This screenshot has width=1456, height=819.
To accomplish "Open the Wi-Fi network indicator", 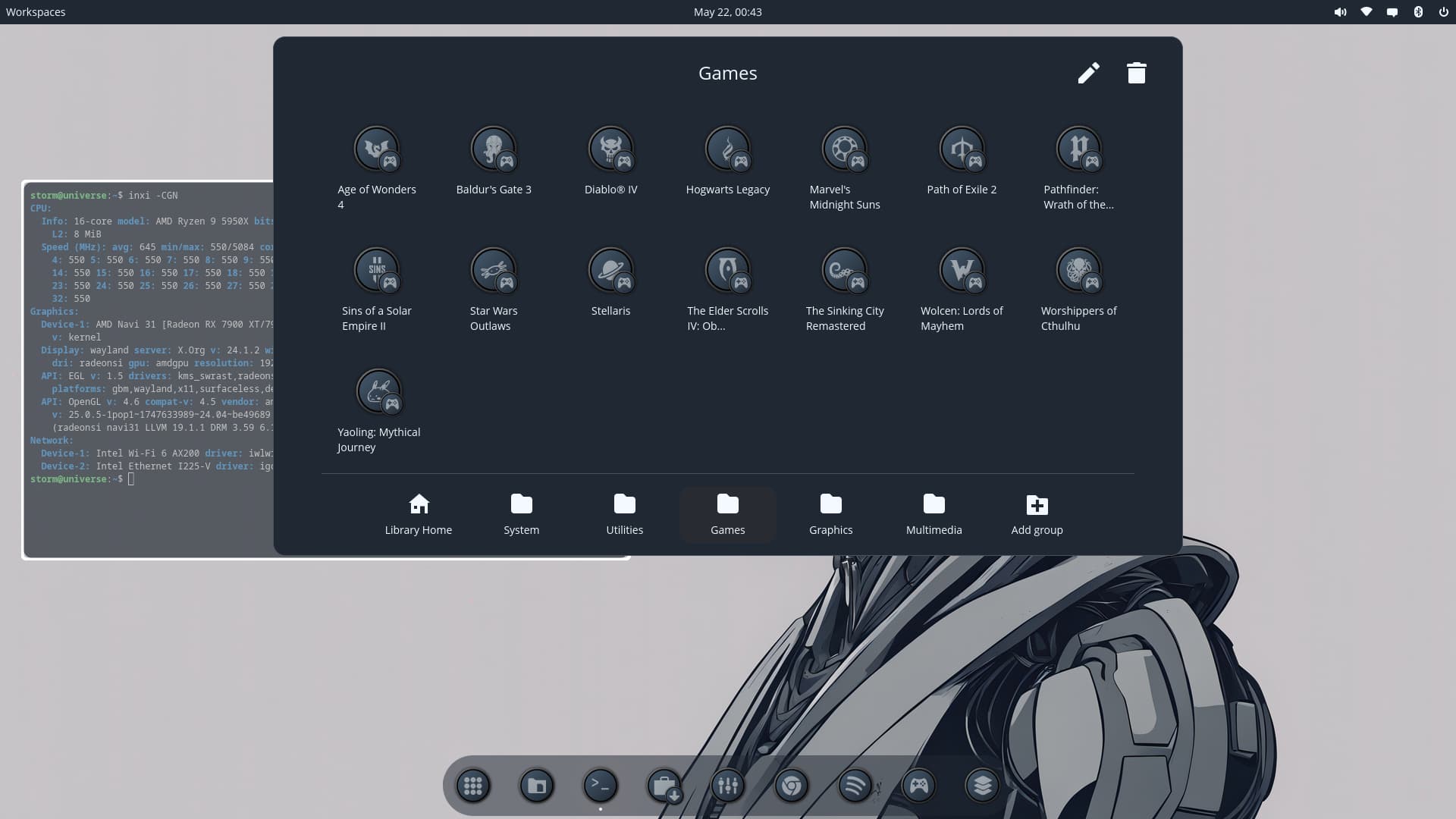I will click(1366, 12).
